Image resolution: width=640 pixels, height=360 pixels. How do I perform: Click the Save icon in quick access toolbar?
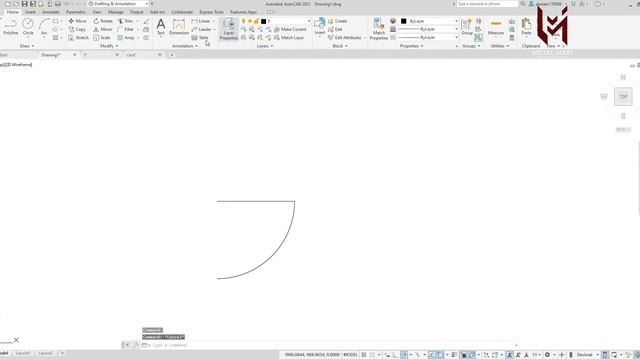(x=24, y=4)
